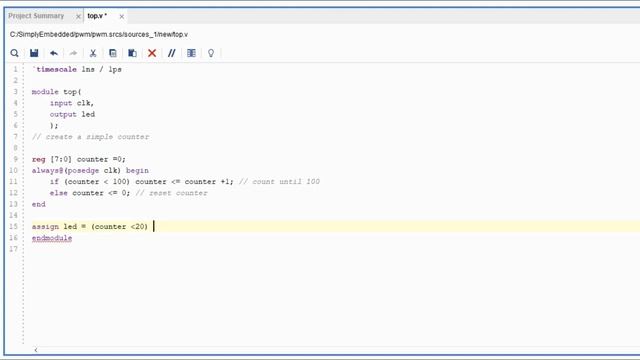
Task: Click the 'reg [7:0] counter =0;' line
Action: [79, 159]
